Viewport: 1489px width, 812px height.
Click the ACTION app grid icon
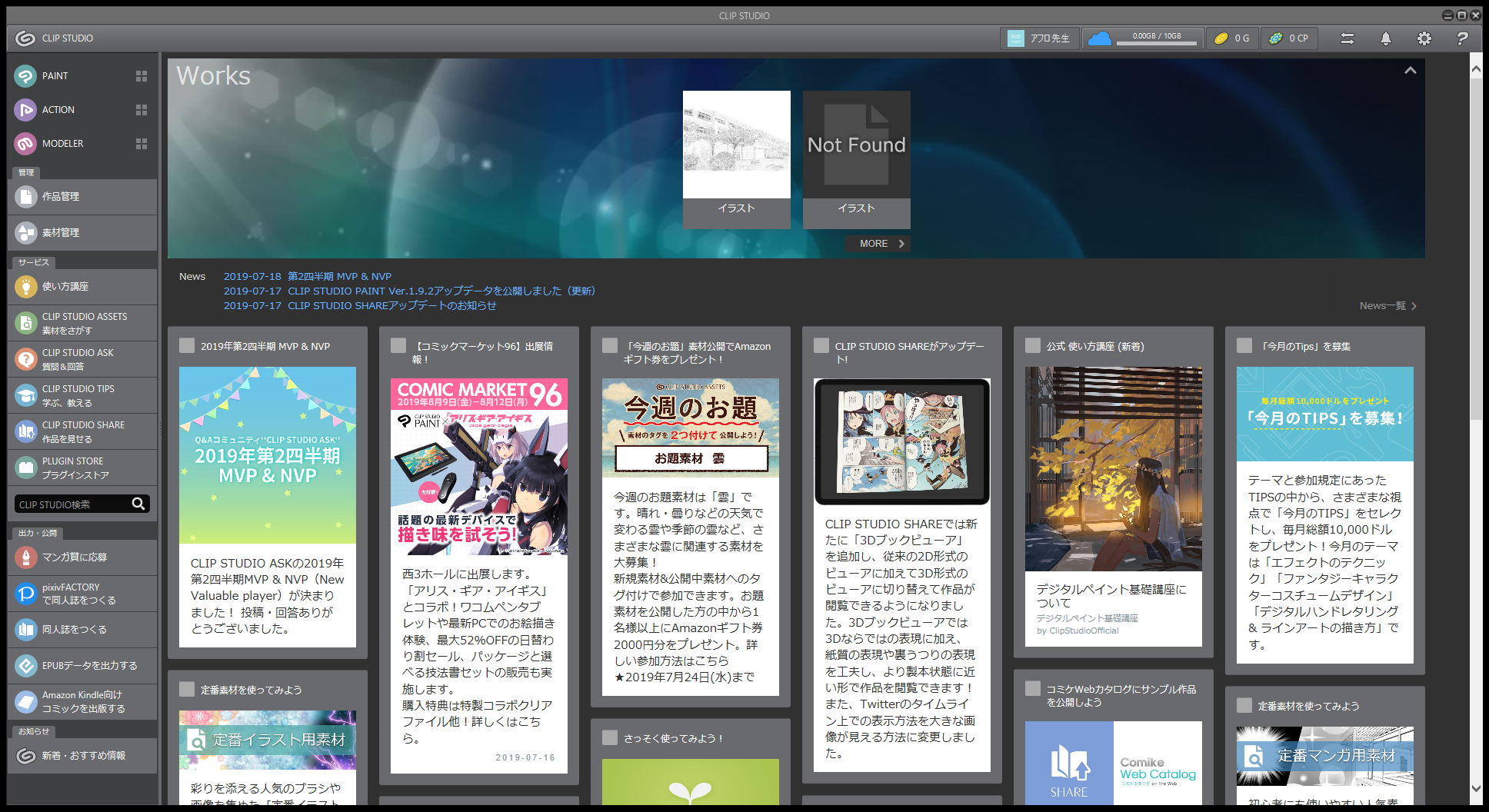(142, 110)
